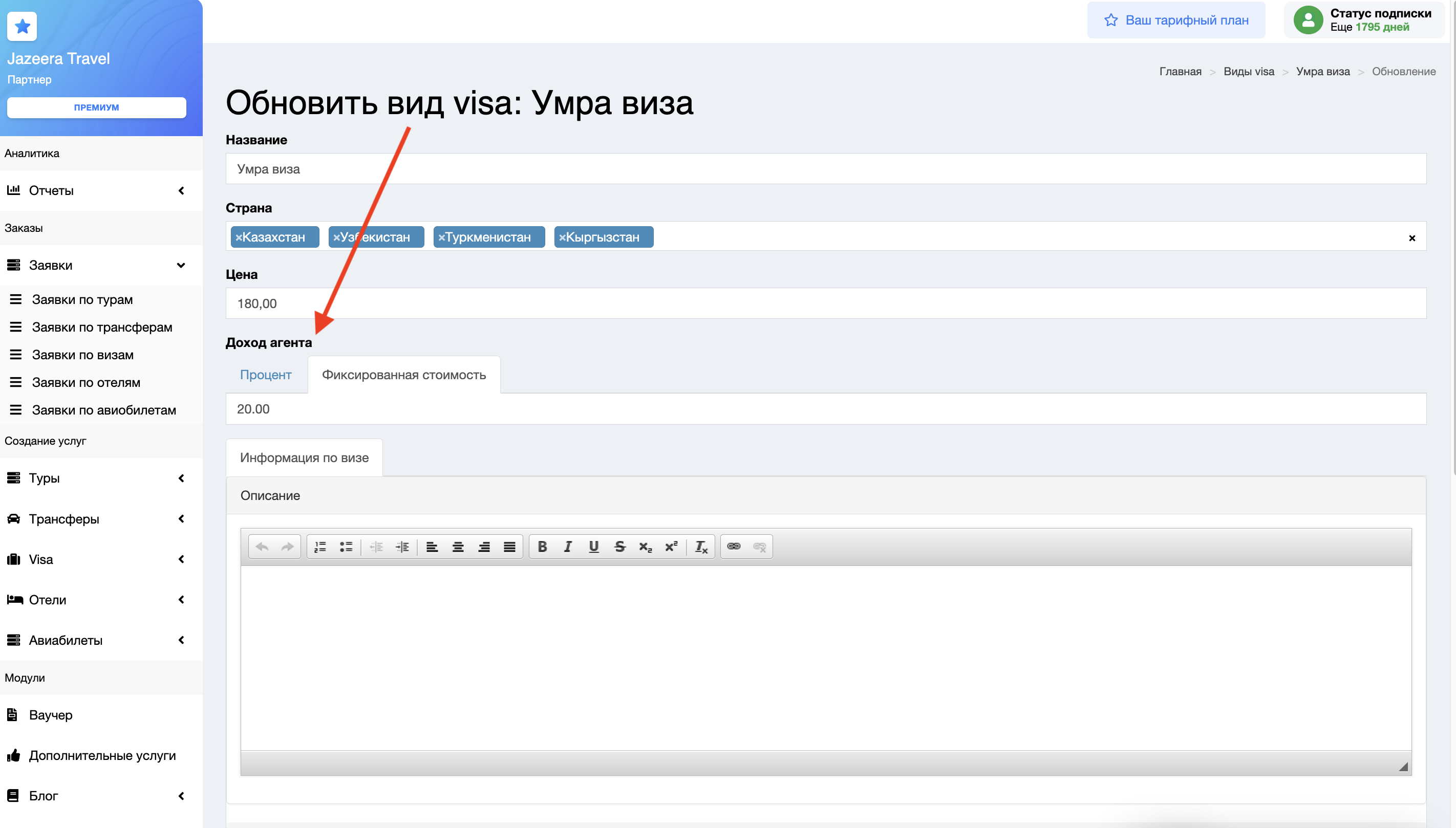
Task: Switch to the Процент tab
Action: [x=266, y=375]
